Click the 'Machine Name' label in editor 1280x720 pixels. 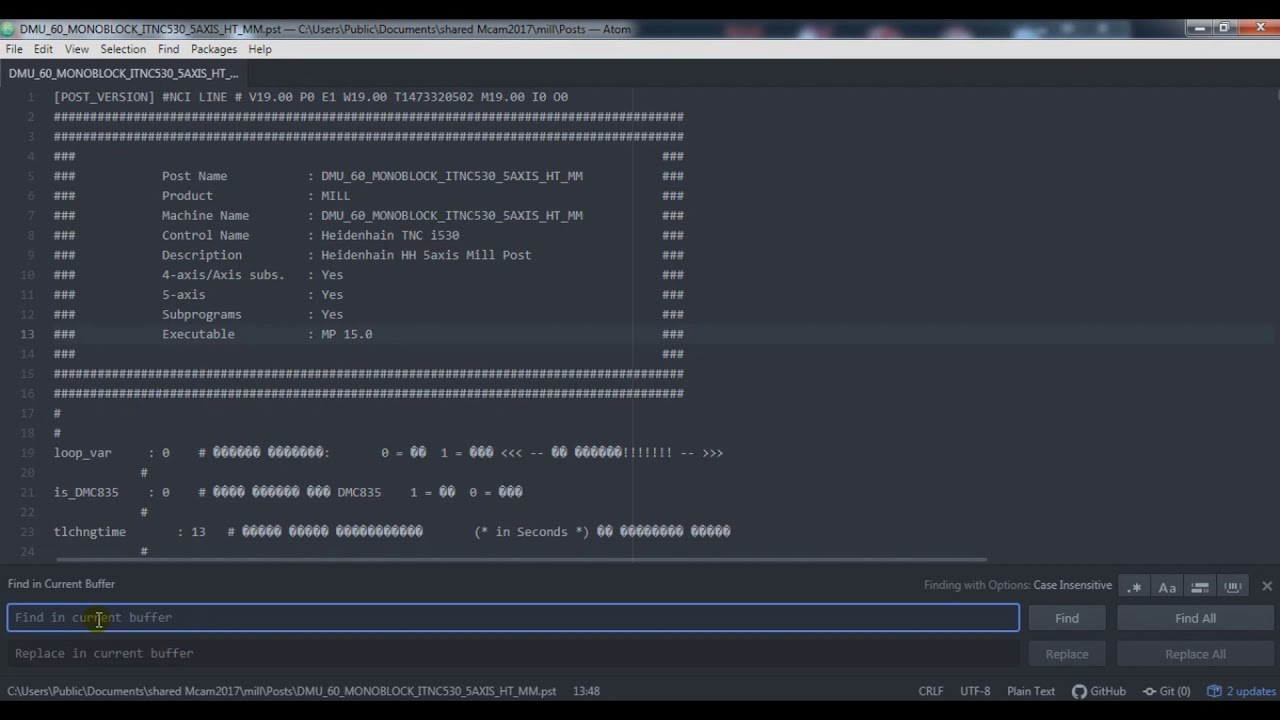point(206,215)
